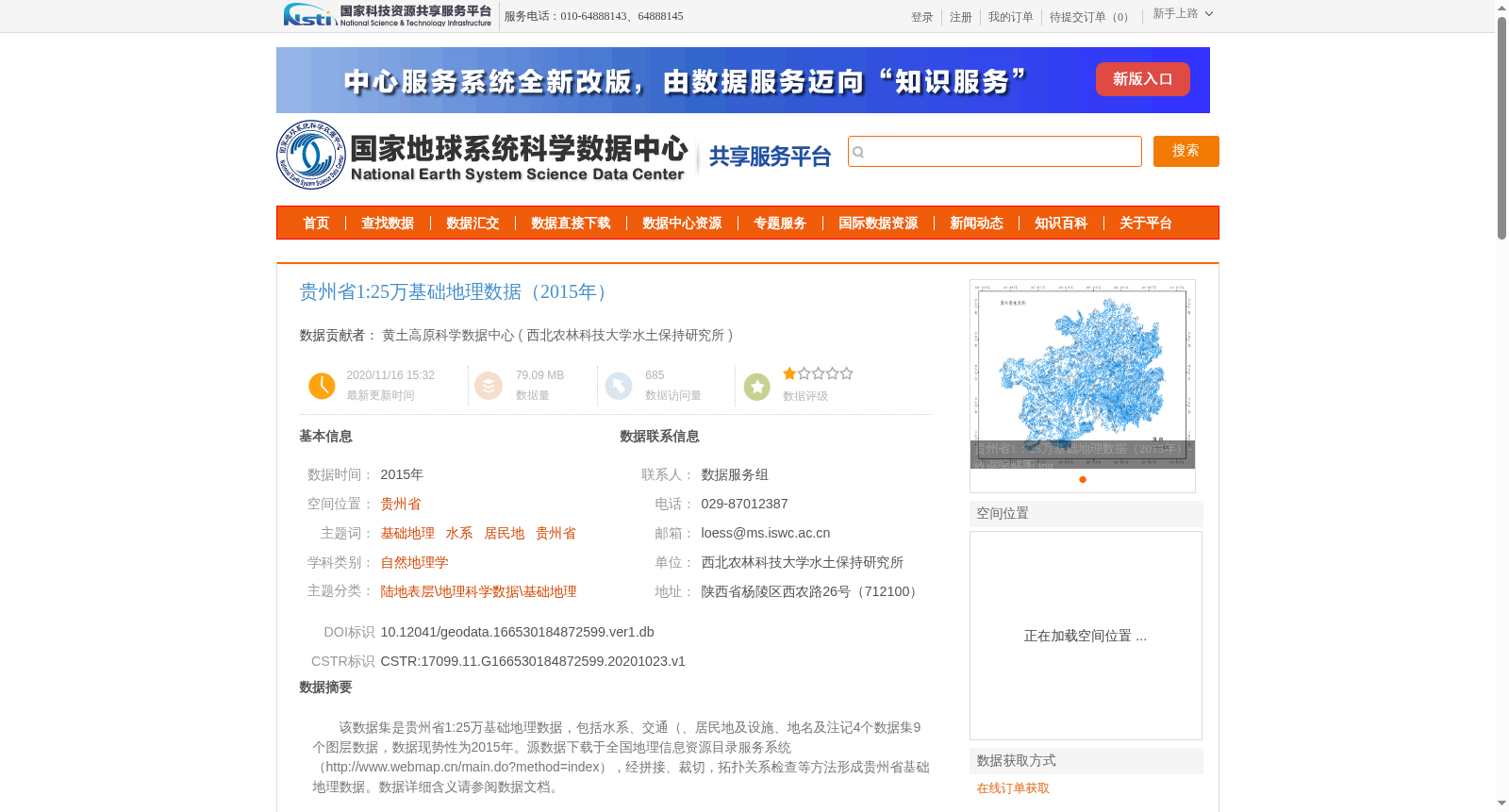Click the fifth rating star
The image size is (1509, 812).
[x=847, y=373]
